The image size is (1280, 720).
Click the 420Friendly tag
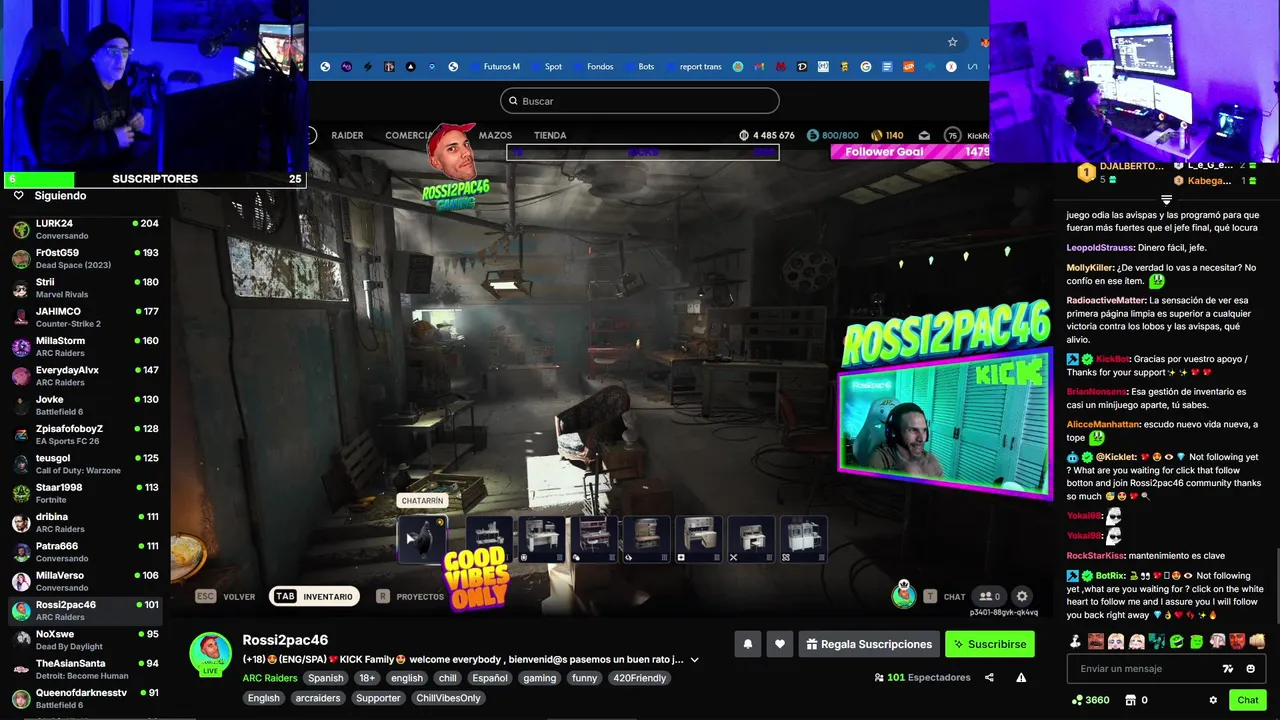pos(640,678)
